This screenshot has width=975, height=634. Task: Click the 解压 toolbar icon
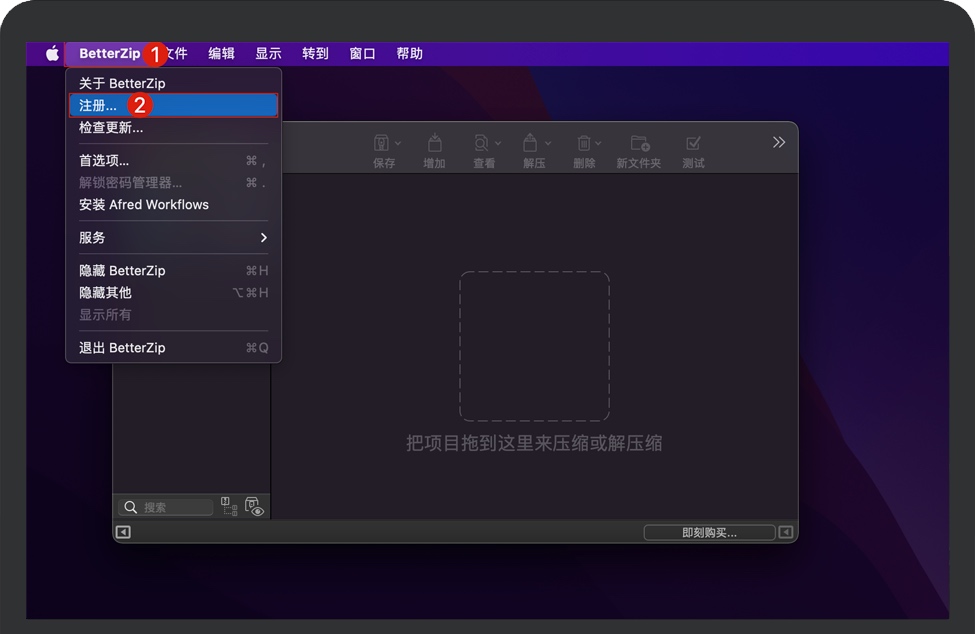pyautogui.click(x=530, y=143)
